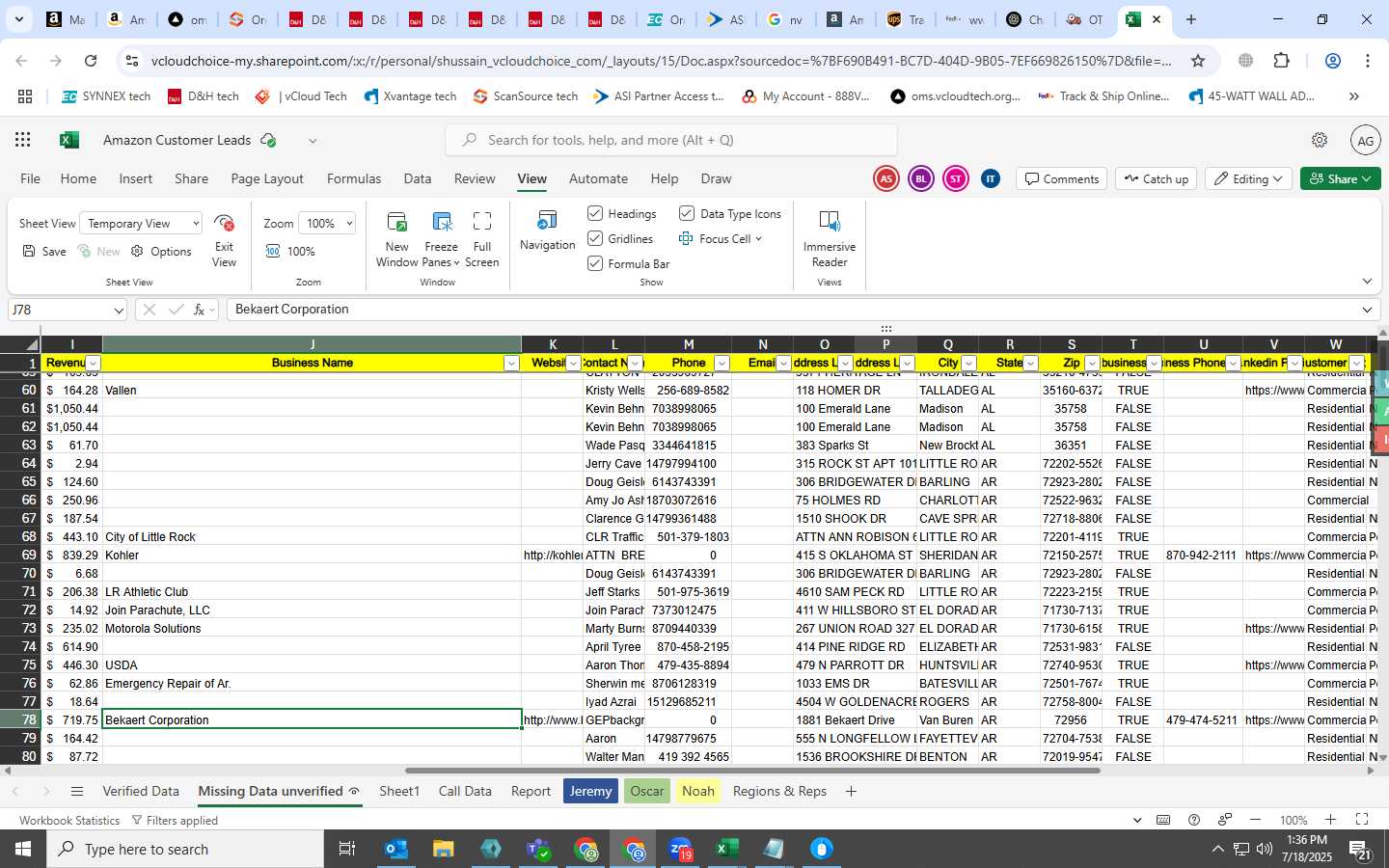Switch to the Regions & Reps sheet
Image resolution: width=1389 pixels, height=868 pixels.
[x=779, y=792]
